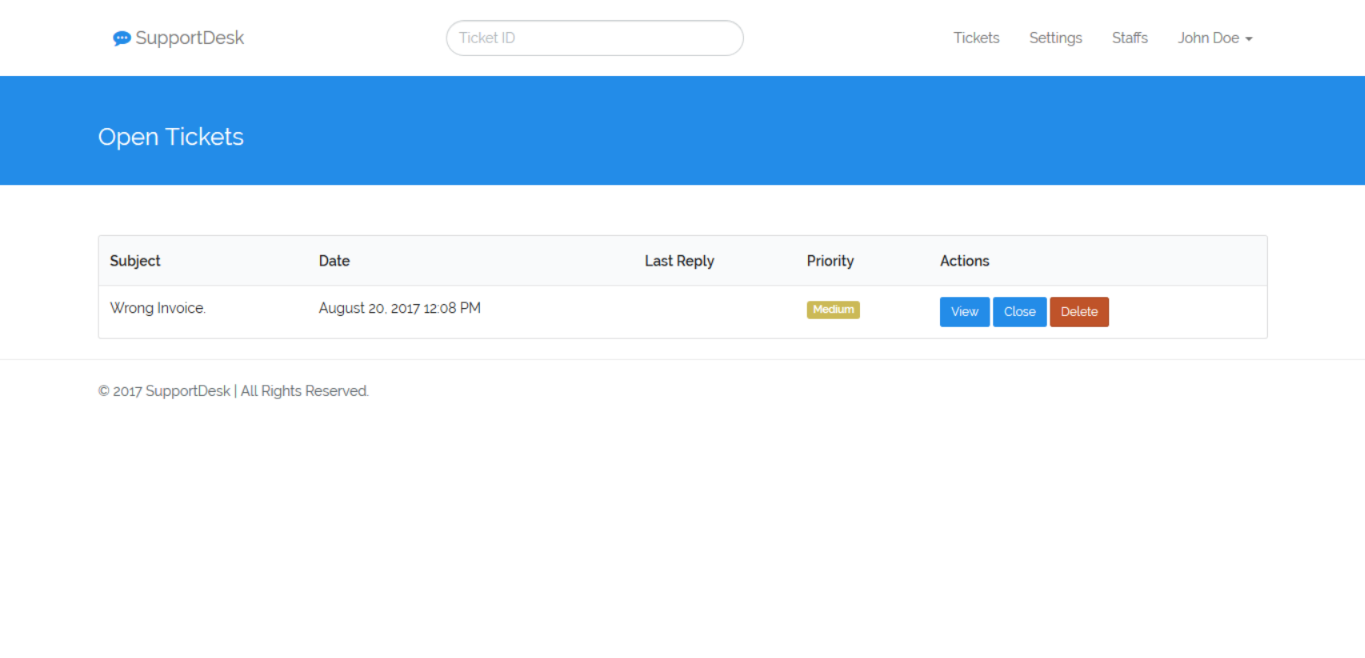Screen dimensions: 1365x658
Task: Click the Ticket ID search field
Action: (594, 37)
